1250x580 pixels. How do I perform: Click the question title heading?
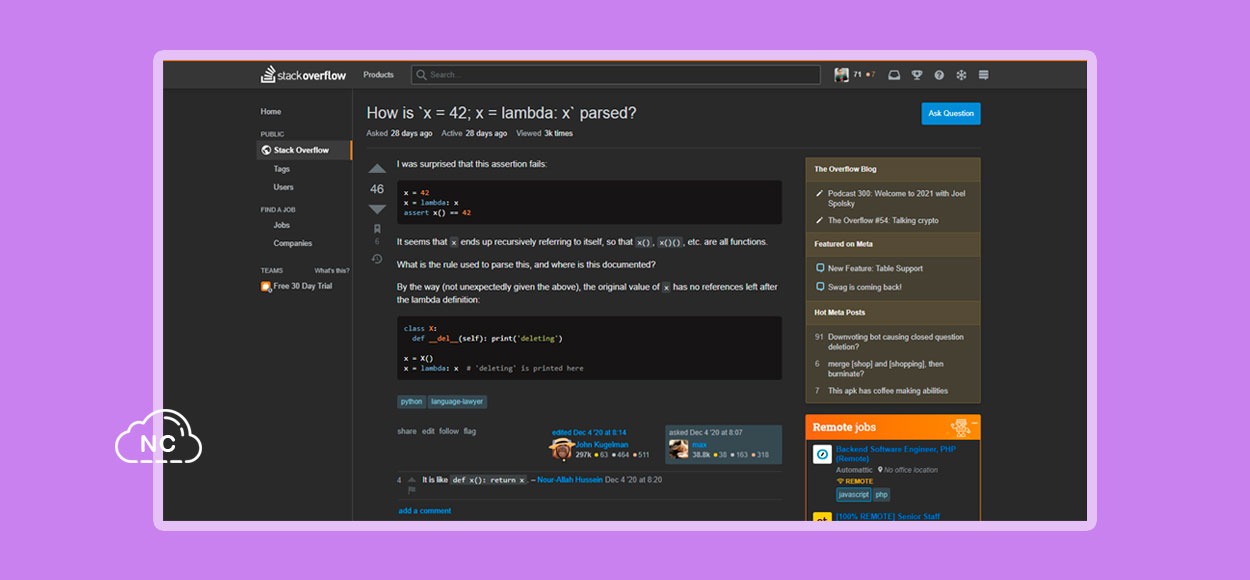502,113
